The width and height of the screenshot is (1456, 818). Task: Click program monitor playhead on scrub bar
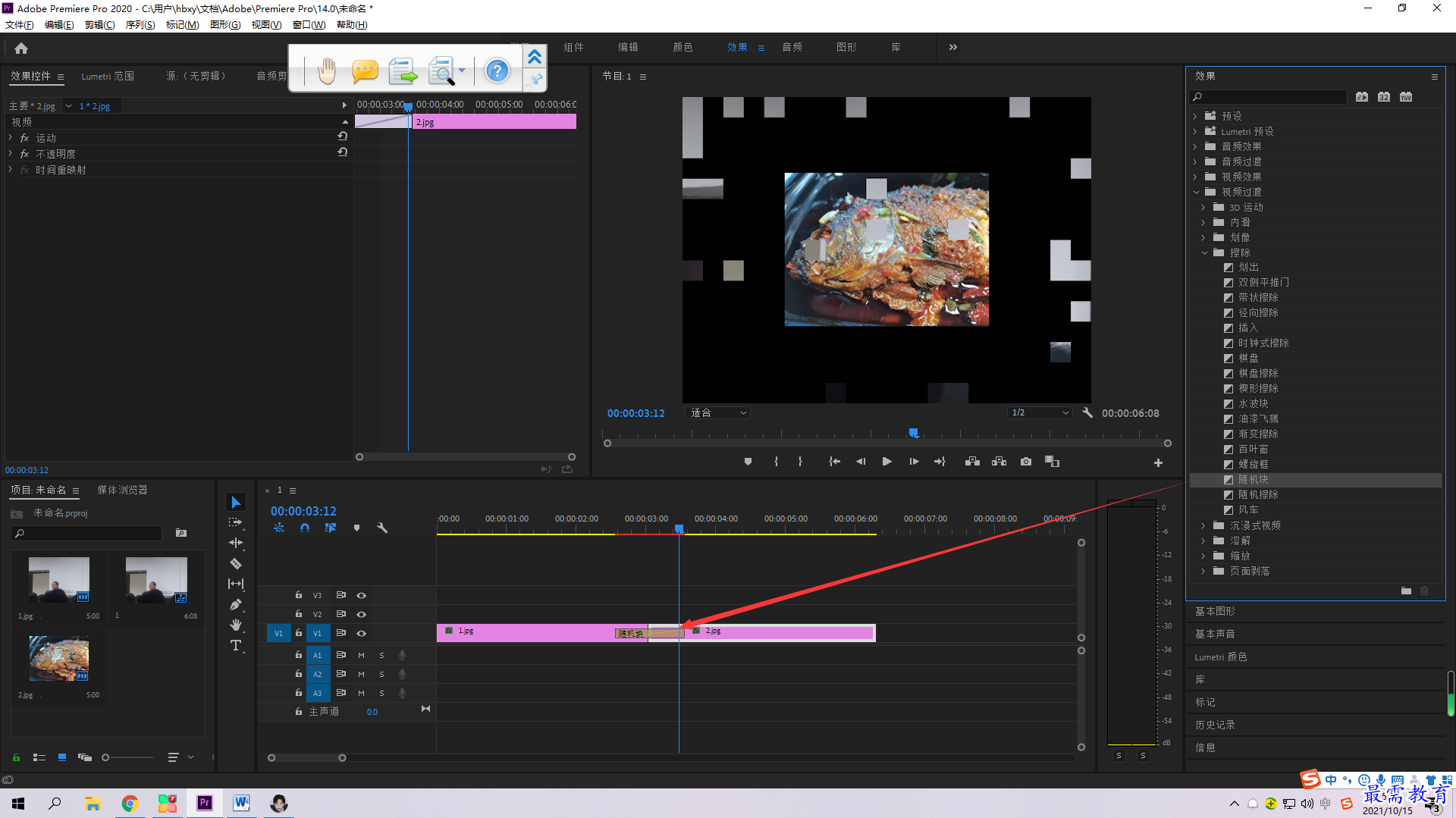(x=914, y=433)
